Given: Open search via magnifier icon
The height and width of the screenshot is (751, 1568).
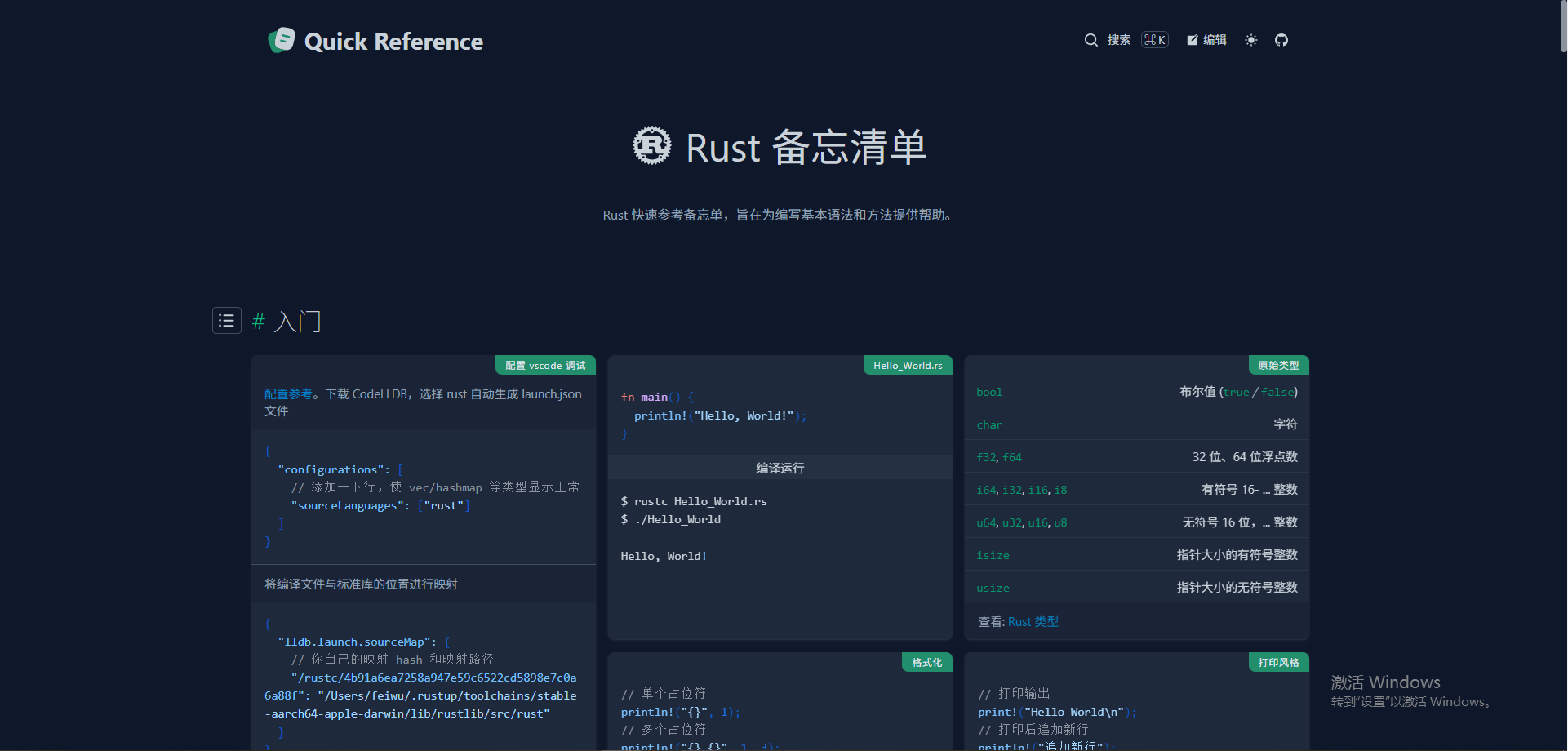Looking at the screenshot, I should click(1090, 40).
